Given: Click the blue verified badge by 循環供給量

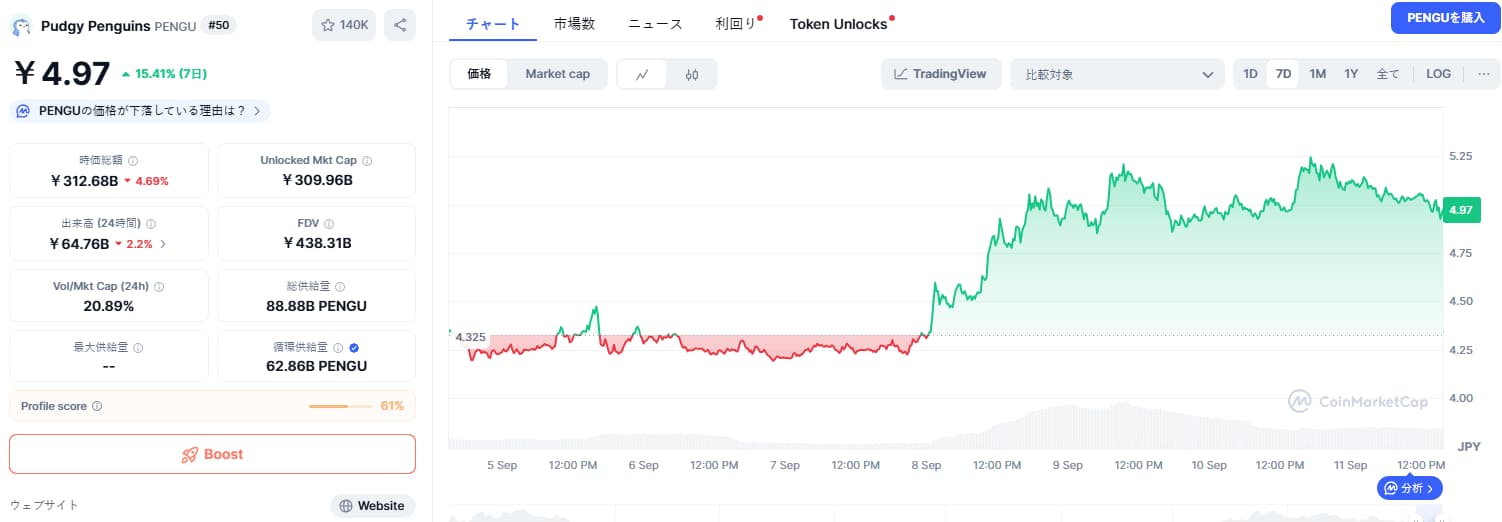Looking at the screenshot, I should click(x=355, y=348).
